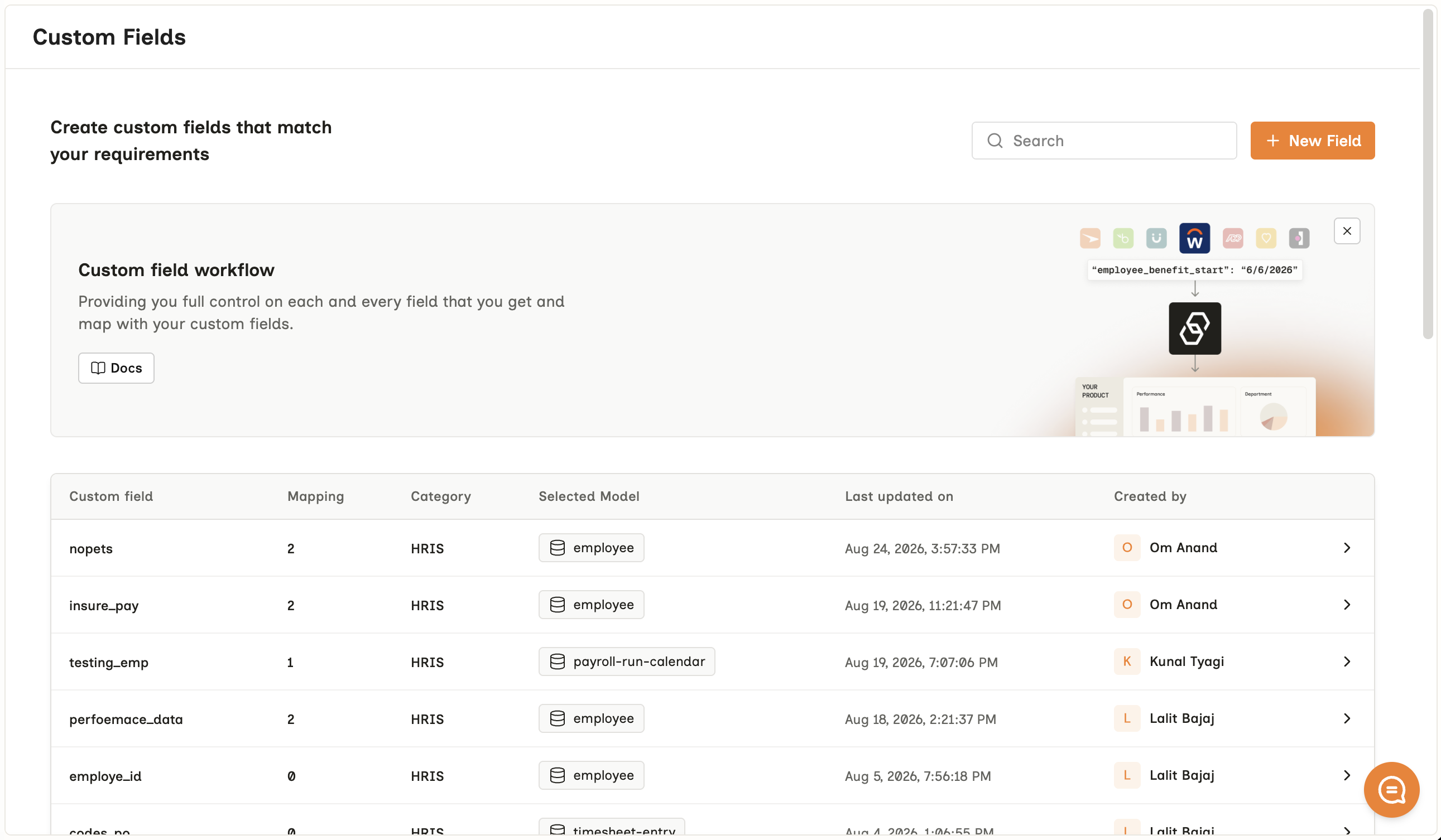Screen dimensions: 1441x840
Task: Click Kunal Tyagi creator name
Action: pos(1187,662)
